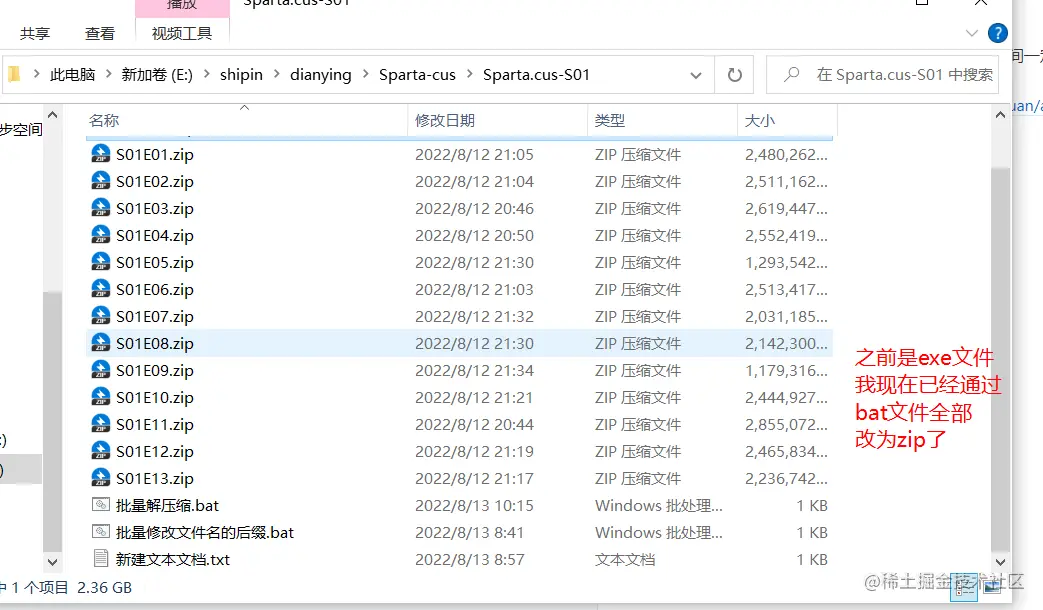Select the 批量修改文件名的后缀.bat file icon
1043x610 pixels.
[100, 532]
